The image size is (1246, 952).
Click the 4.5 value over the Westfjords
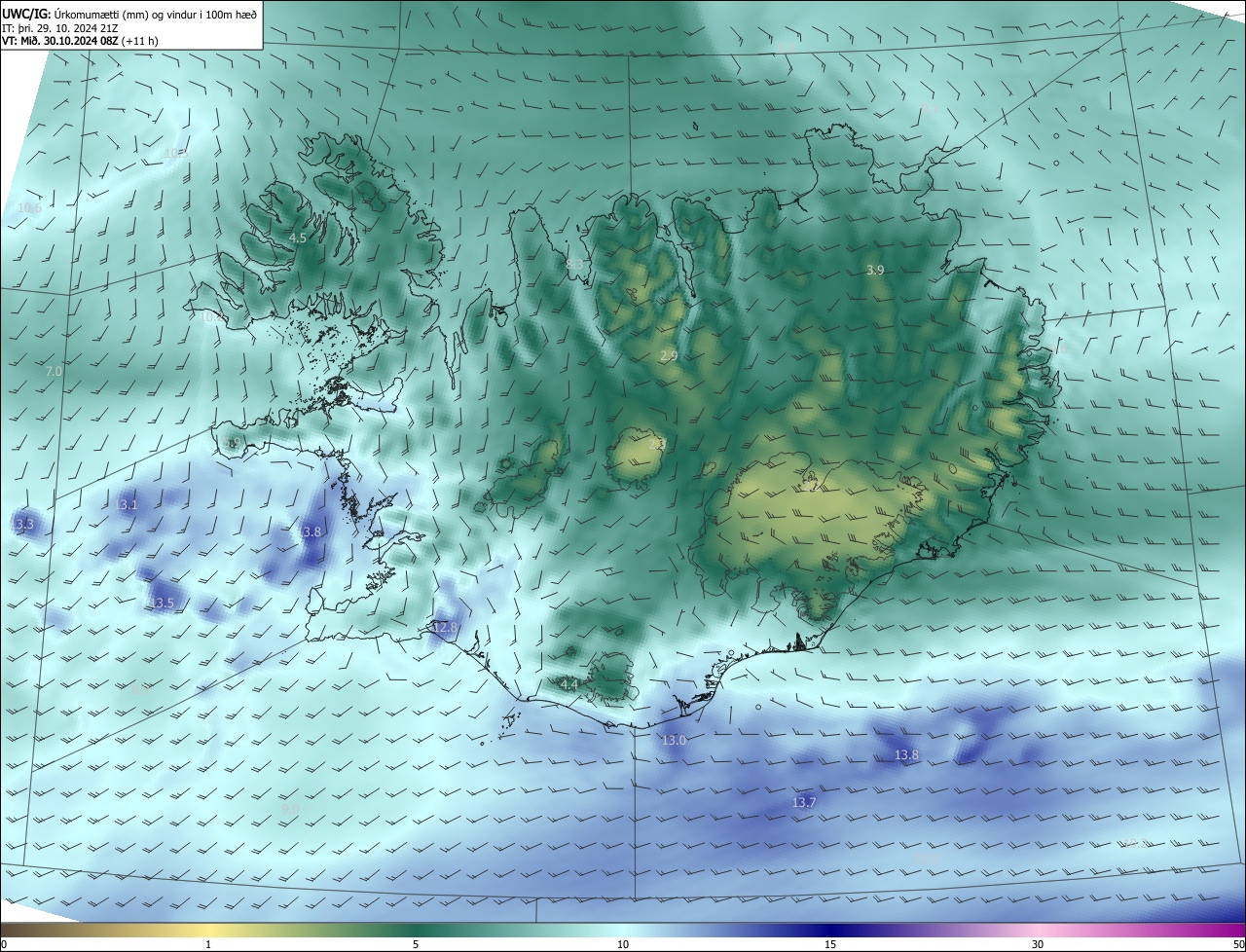coord(298,238)
